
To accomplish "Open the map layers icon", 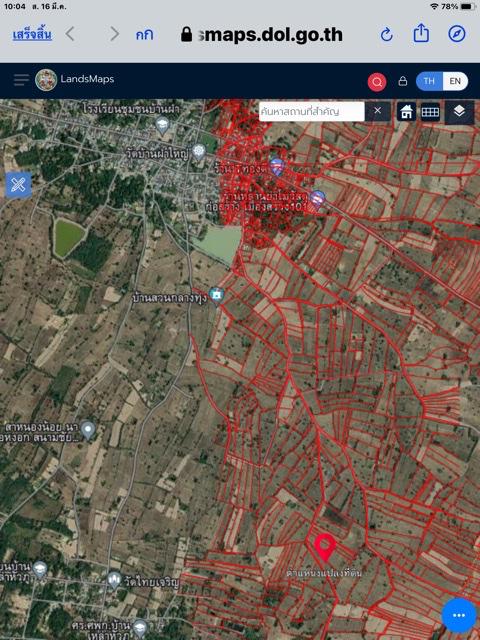I will point(459,111).
